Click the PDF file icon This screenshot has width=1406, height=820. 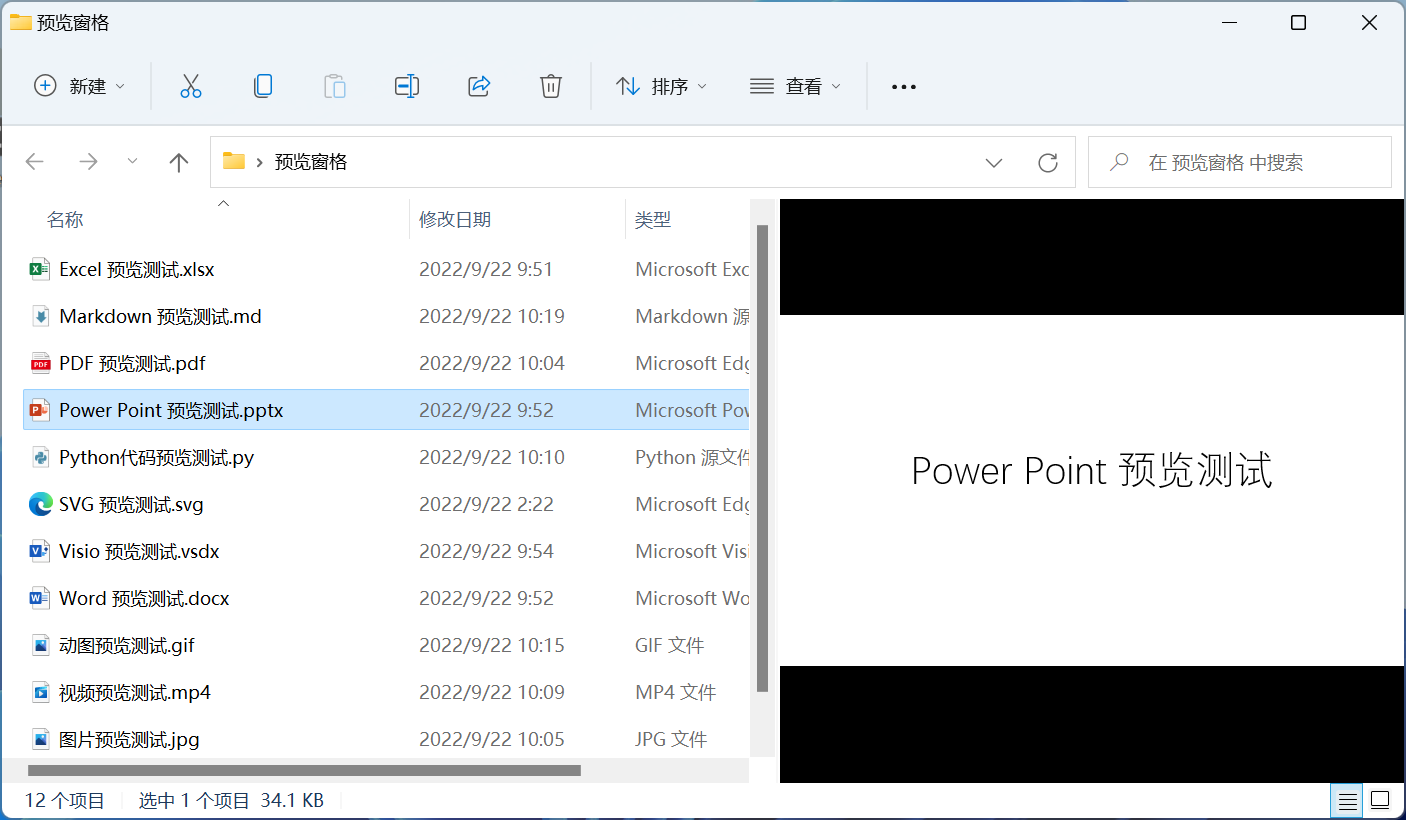point(40,363)
